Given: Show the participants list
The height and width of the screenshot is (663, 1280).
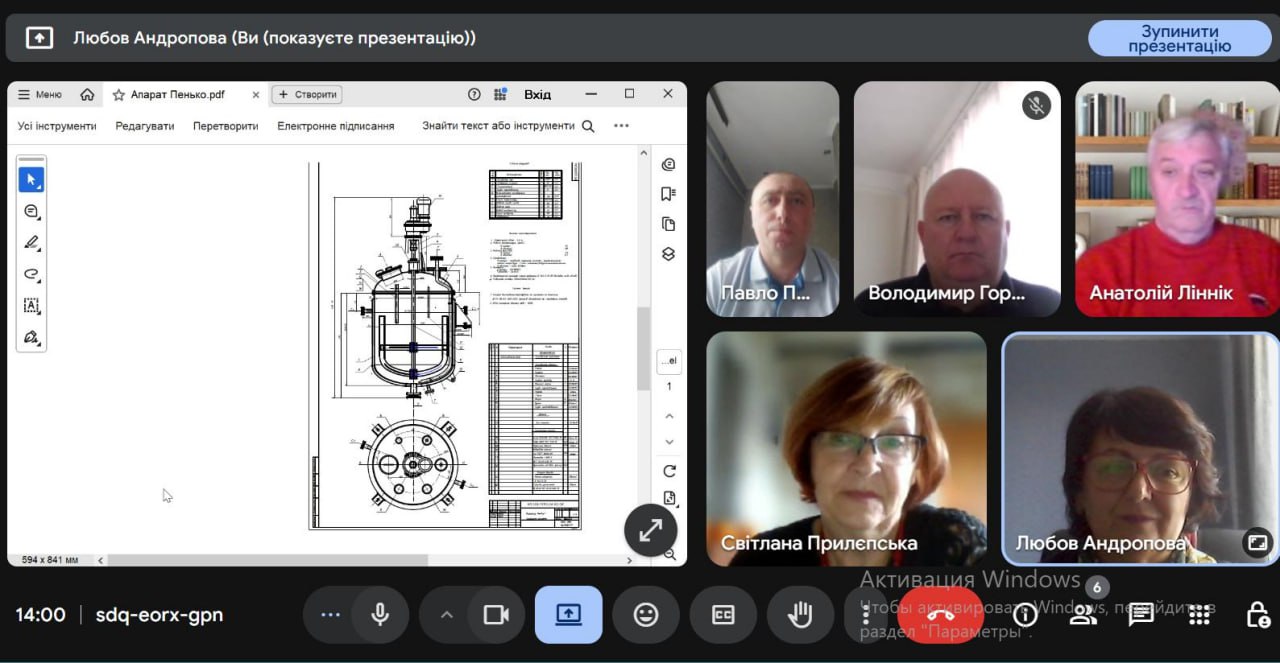Looking at the screenshot, I should click(1083, 615).
